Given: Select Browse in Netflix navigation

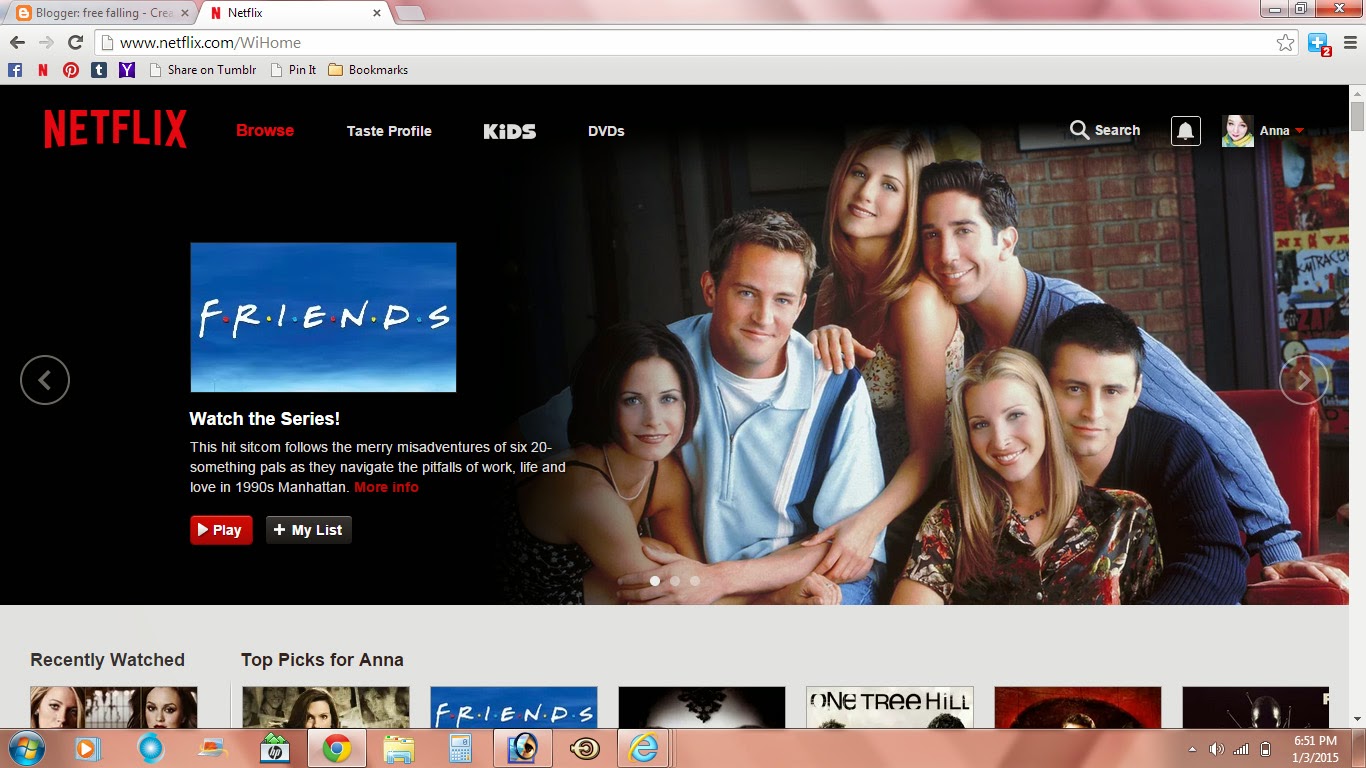Looking at the screenshot, I should pyautogui.click(x=265, y=130).
